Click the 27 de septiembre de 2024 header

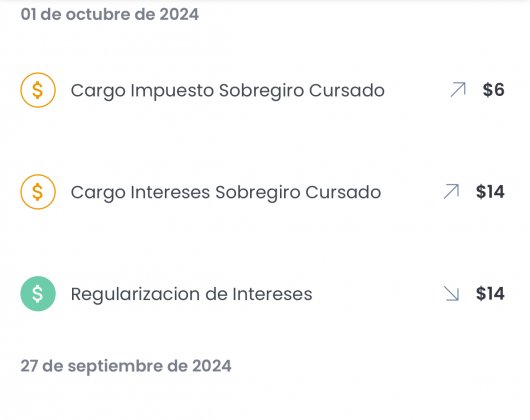click(x=126, y=366)
